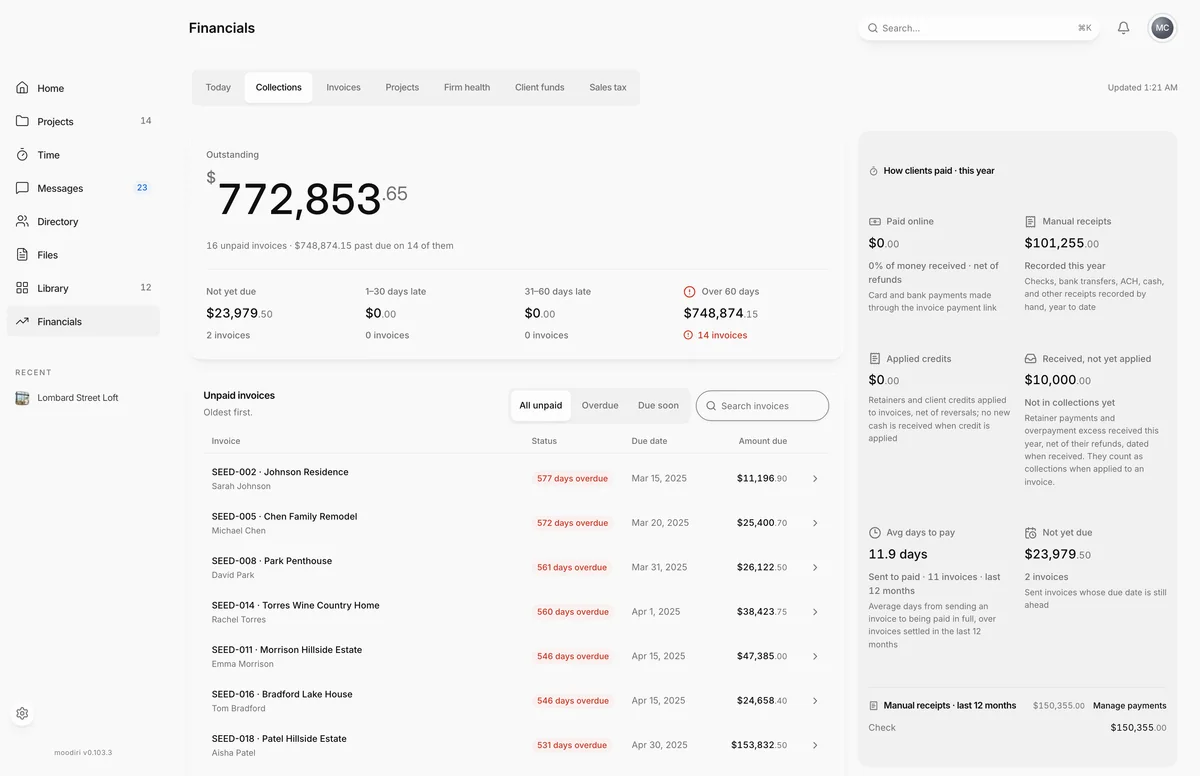Click the Not yet due calendar icon
1200x776 pixels.
coord(1030,533)
